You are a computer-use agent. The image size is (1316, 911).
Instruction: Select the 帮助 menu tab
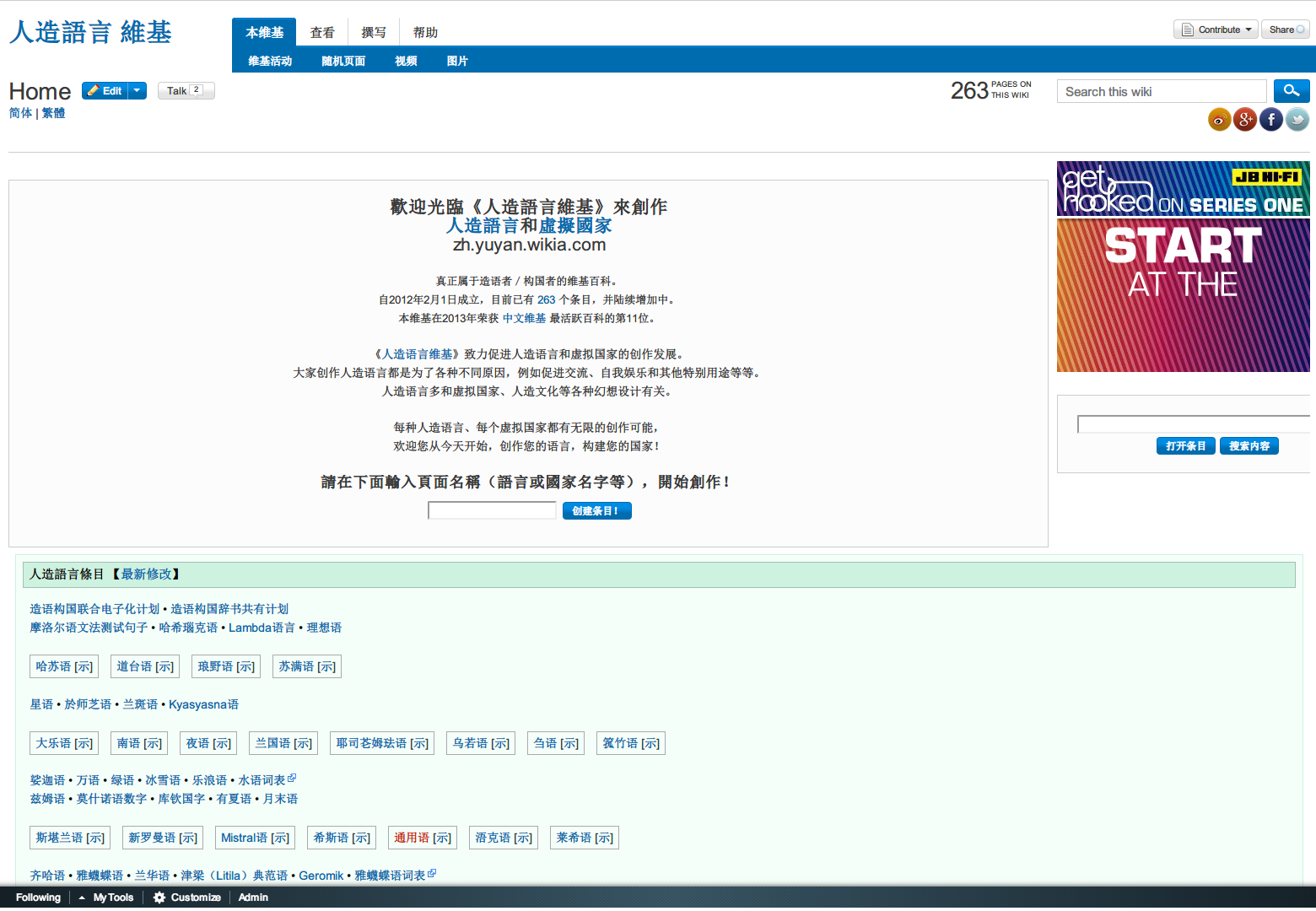click(425, 32)
